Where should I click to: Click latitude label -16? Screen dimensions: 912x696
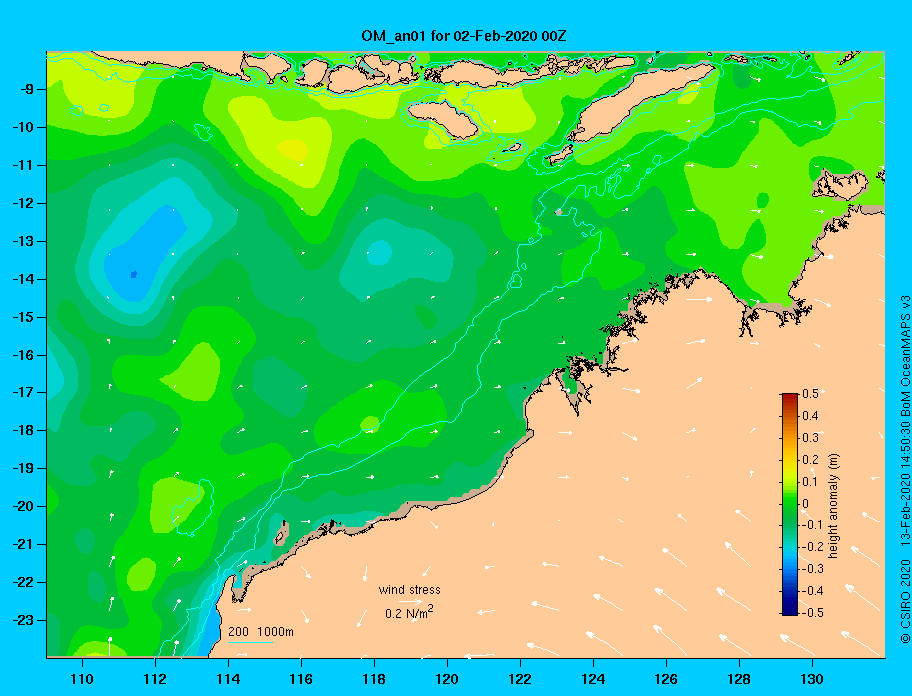[23, 355]
